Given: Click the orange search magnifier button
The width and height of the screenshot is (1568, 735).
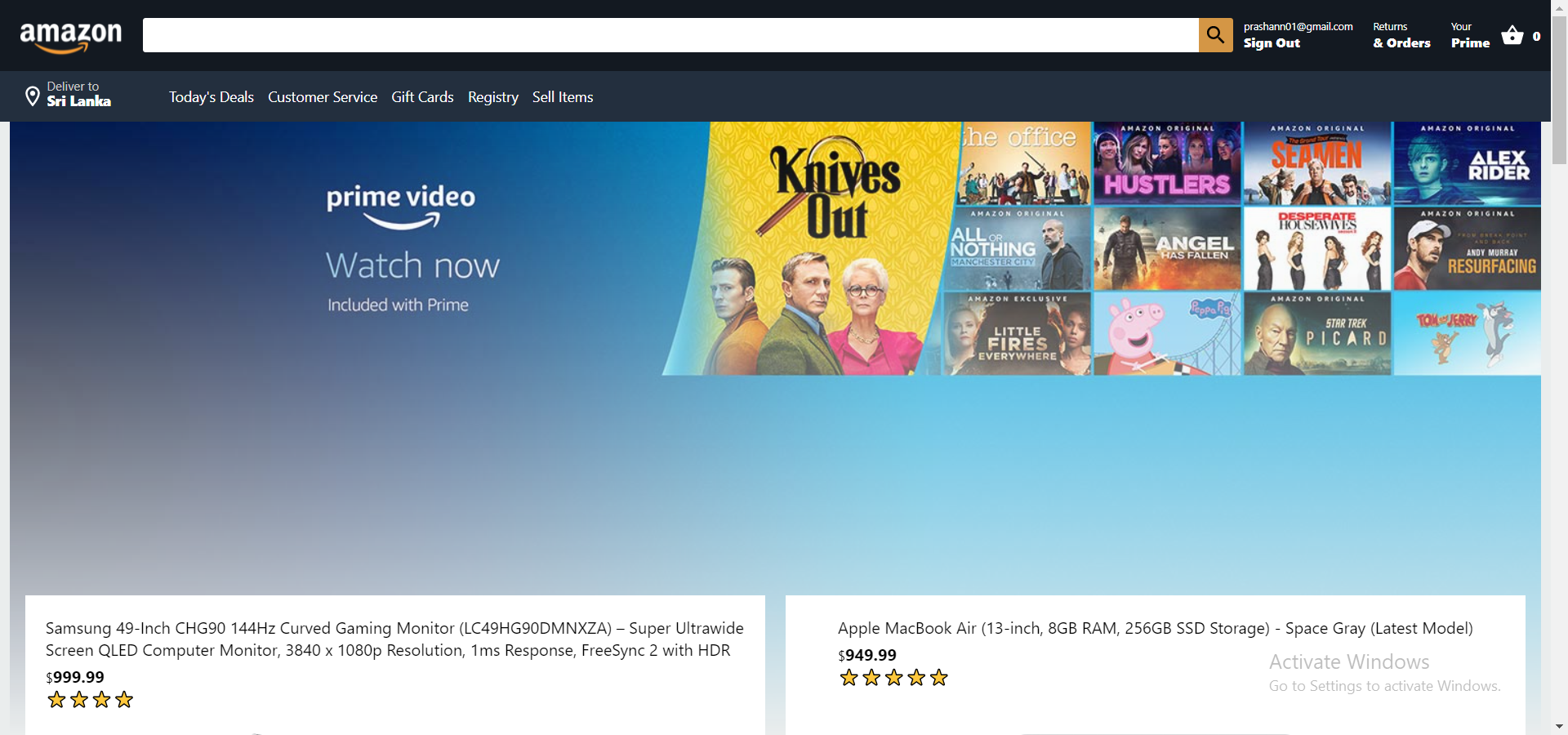Looking at the screenshot, I should point(1215,35).
